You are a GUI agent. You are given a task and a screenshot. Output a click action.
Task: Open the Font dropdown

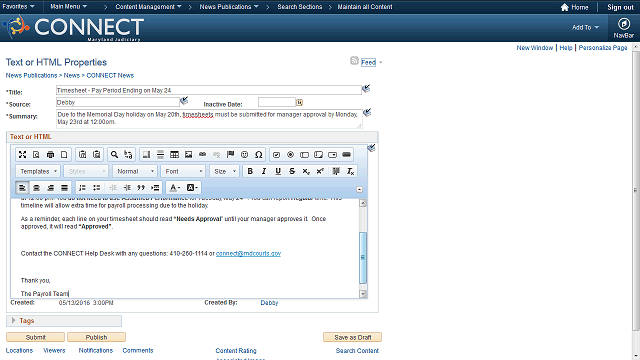pyautogui.click(x=183, y=171)
